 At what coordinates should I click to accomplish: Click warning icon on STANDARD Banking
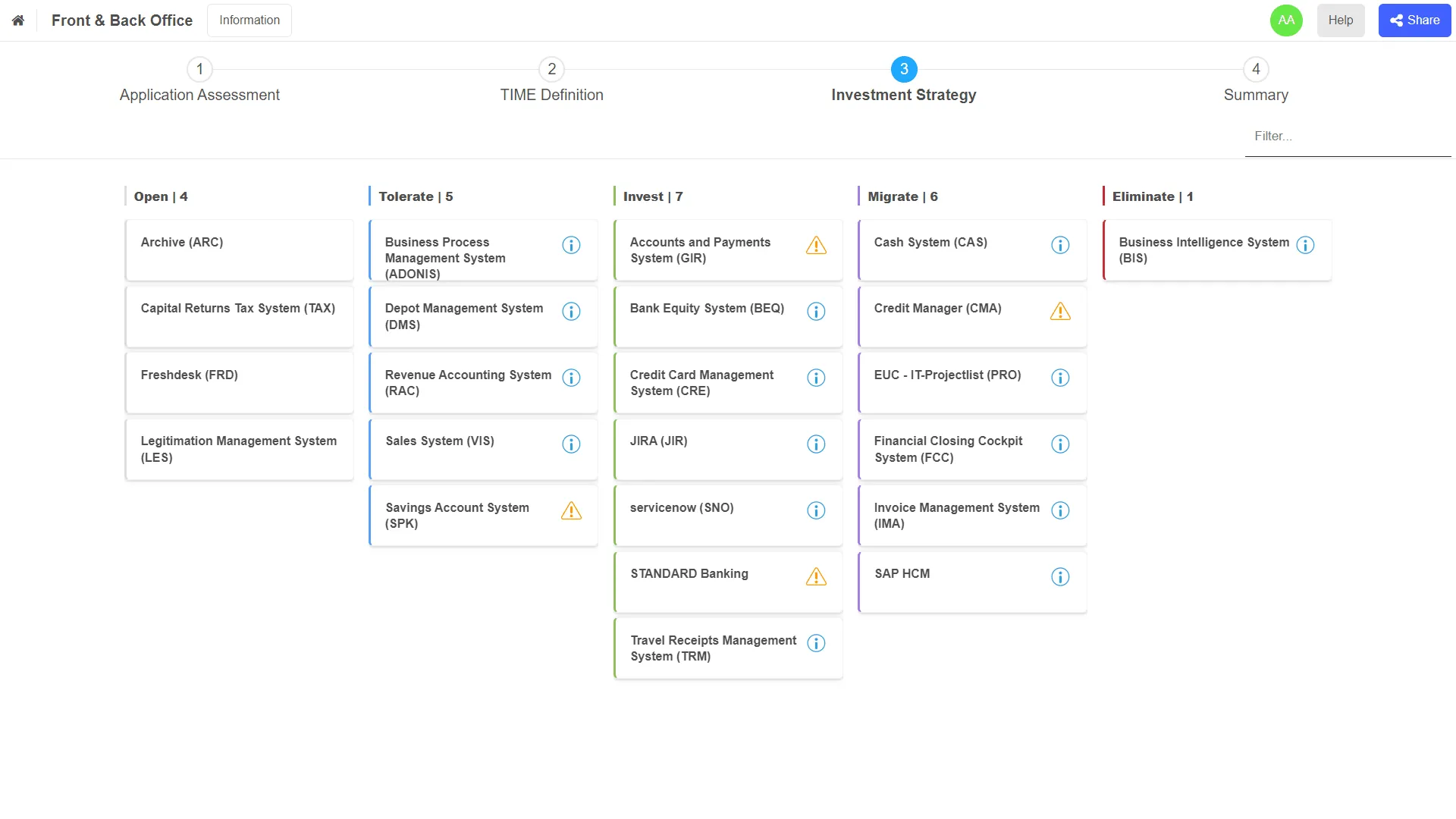(816, 577)
